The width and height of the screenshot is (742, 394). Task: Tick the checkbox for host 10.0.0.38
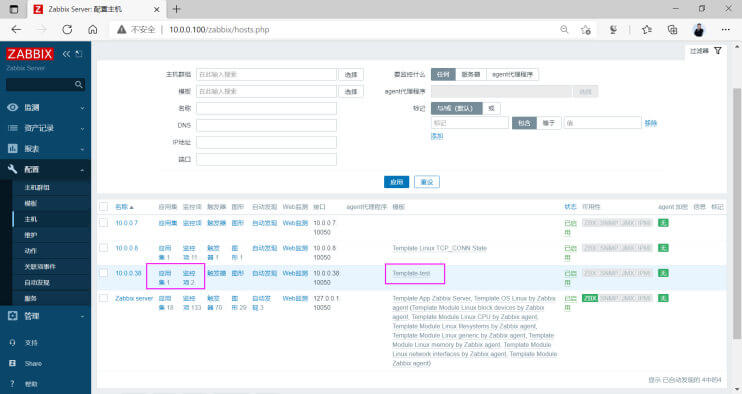[103, 273]
